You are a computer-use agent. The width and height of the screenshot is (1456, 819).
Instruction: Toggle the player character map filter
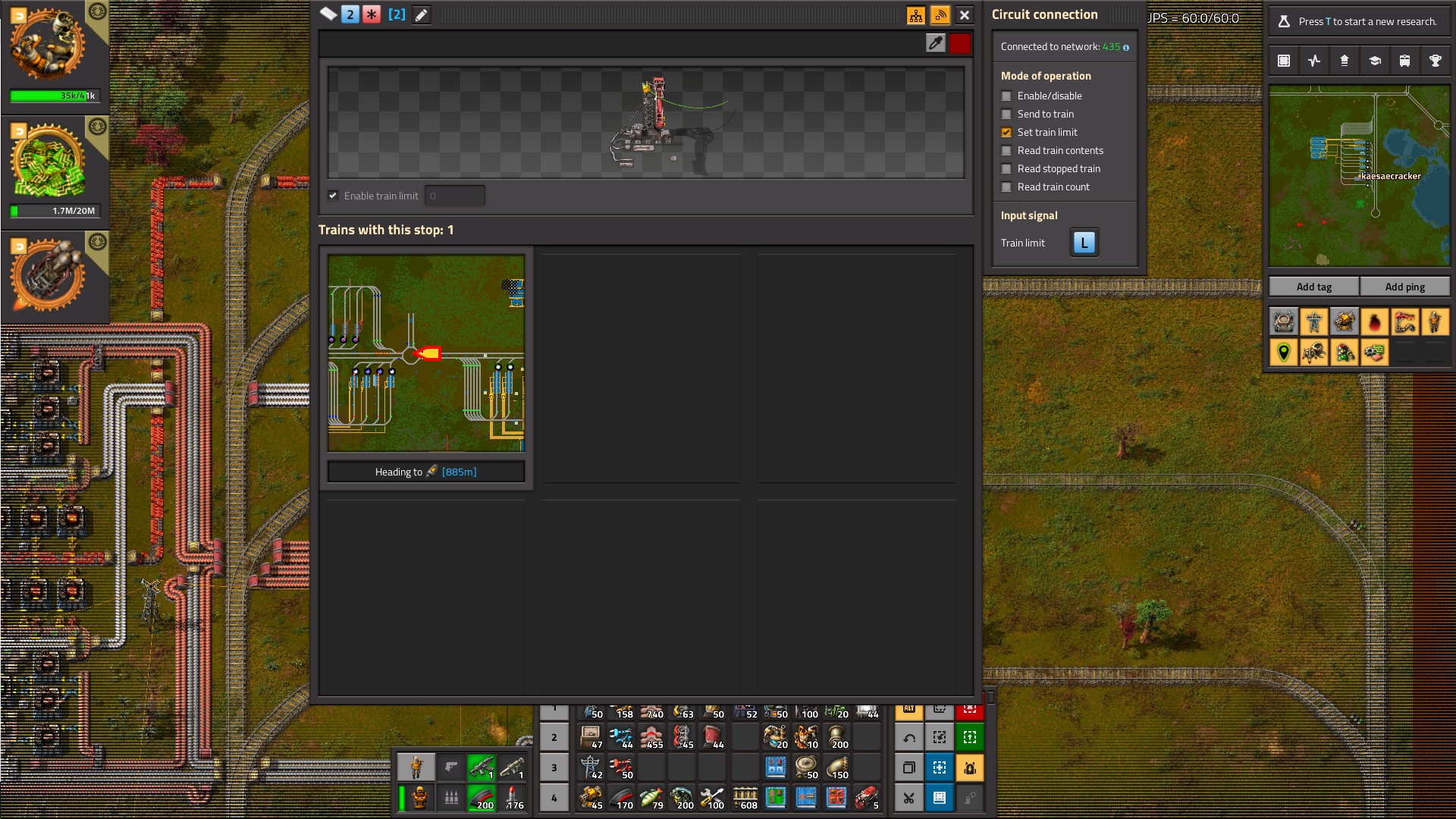[x=1436, y=322]
